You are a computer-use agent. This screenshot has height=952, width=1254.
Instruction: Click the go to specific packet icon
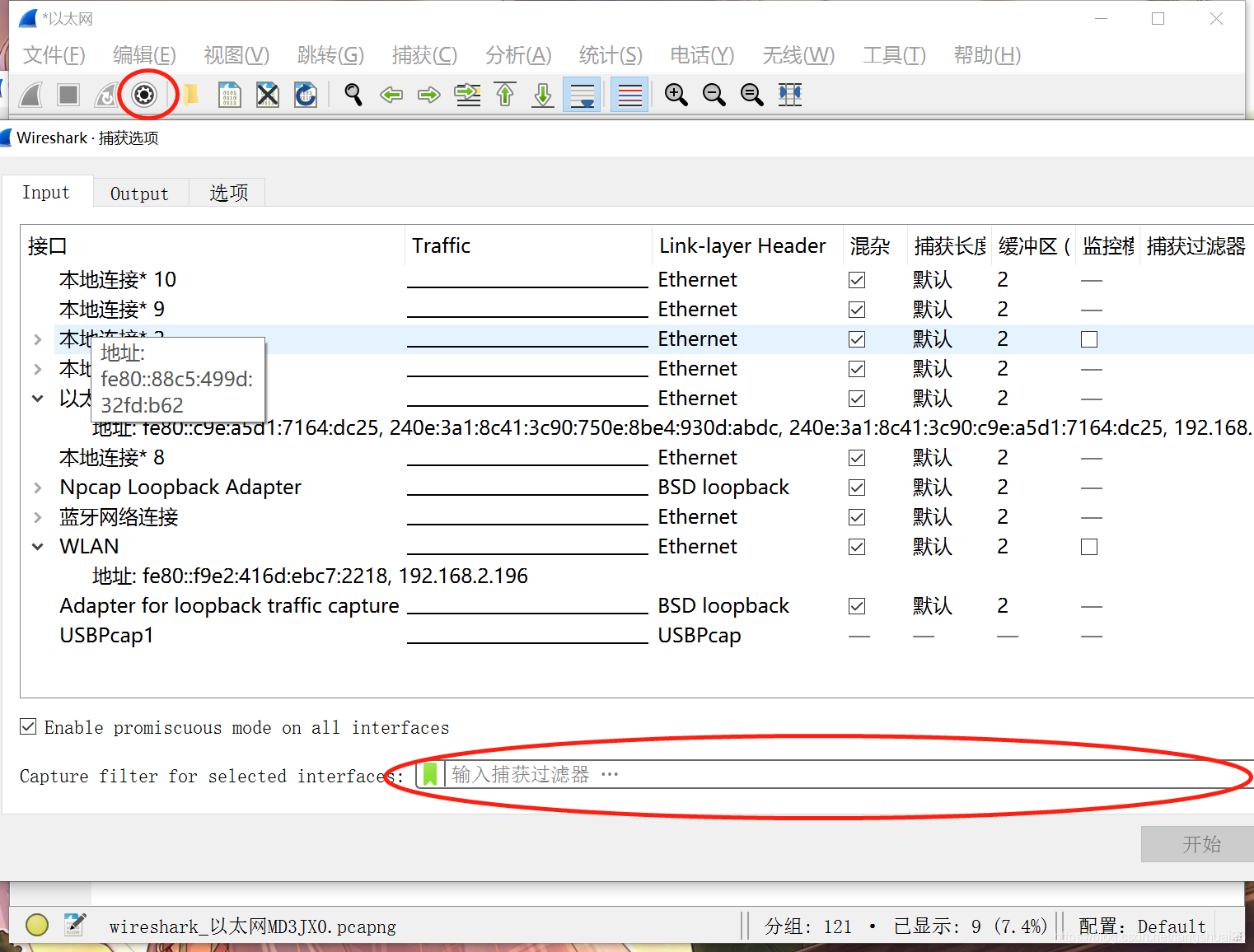[x=467, y=95]
